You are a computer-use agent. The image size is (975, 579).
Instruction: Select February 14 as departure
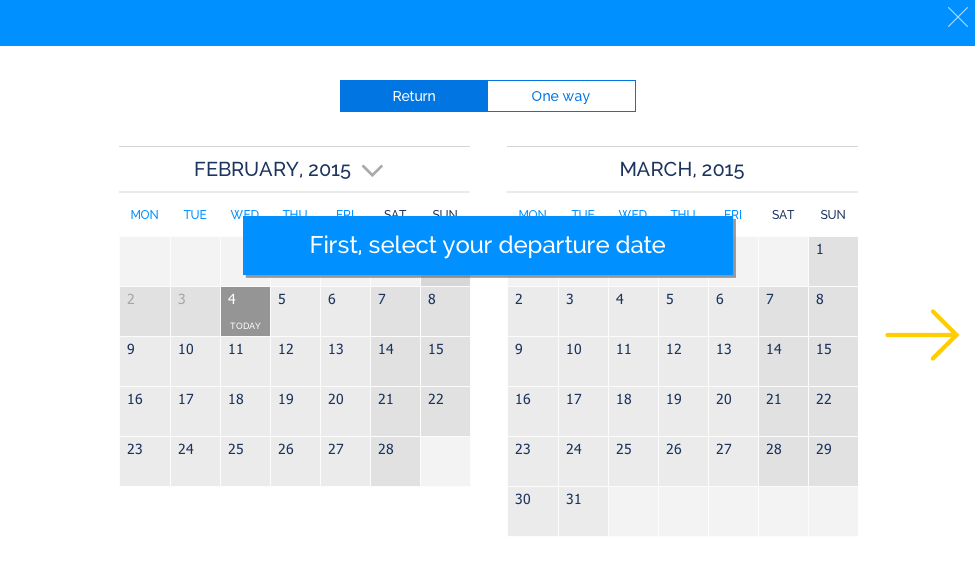[x=395, y=361]
